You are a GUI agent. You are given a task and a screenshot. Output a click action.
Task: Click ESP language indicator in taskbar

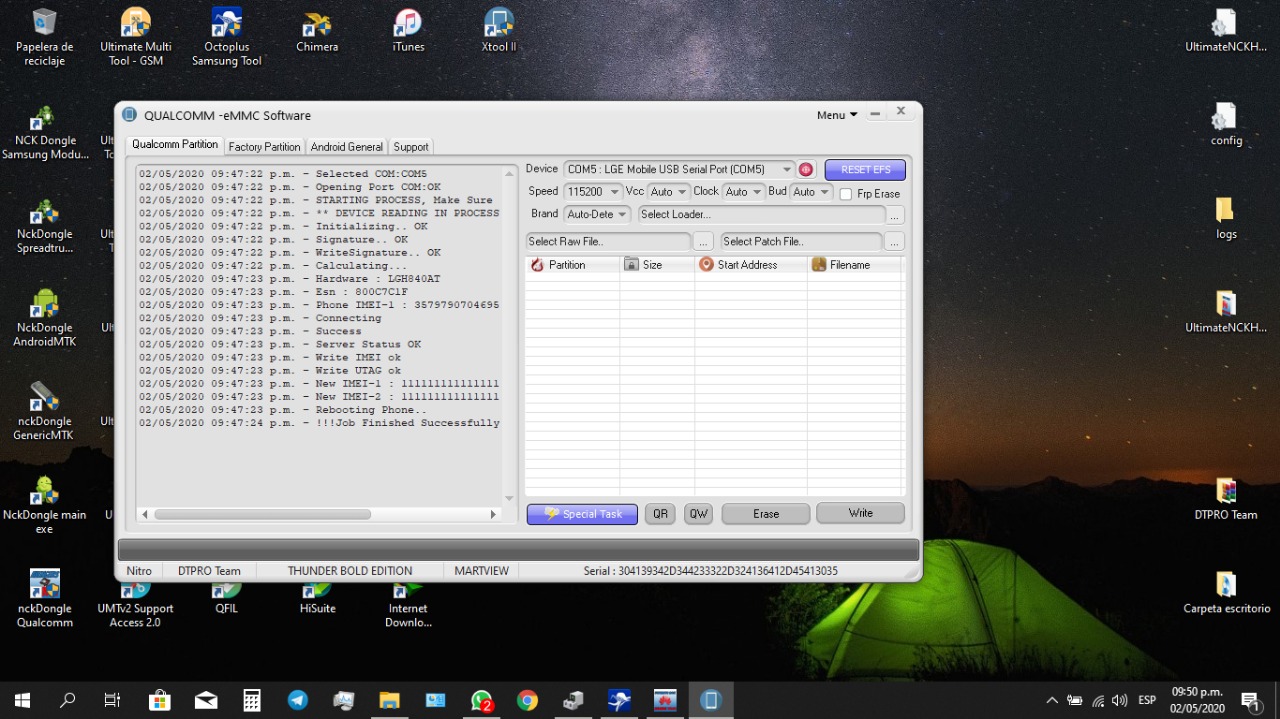(x=1147, y=700)
